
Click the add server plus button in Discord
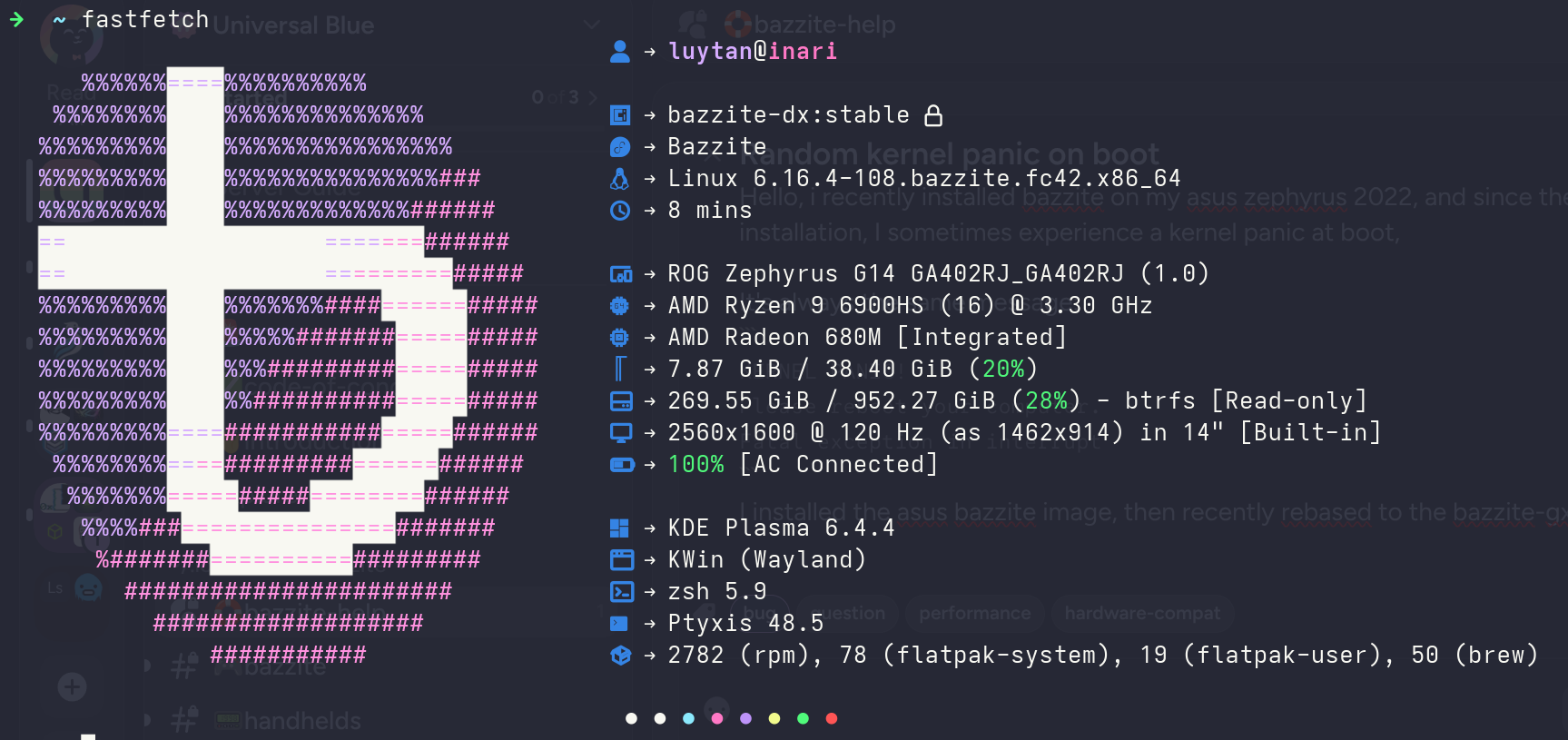click(73, 686)
